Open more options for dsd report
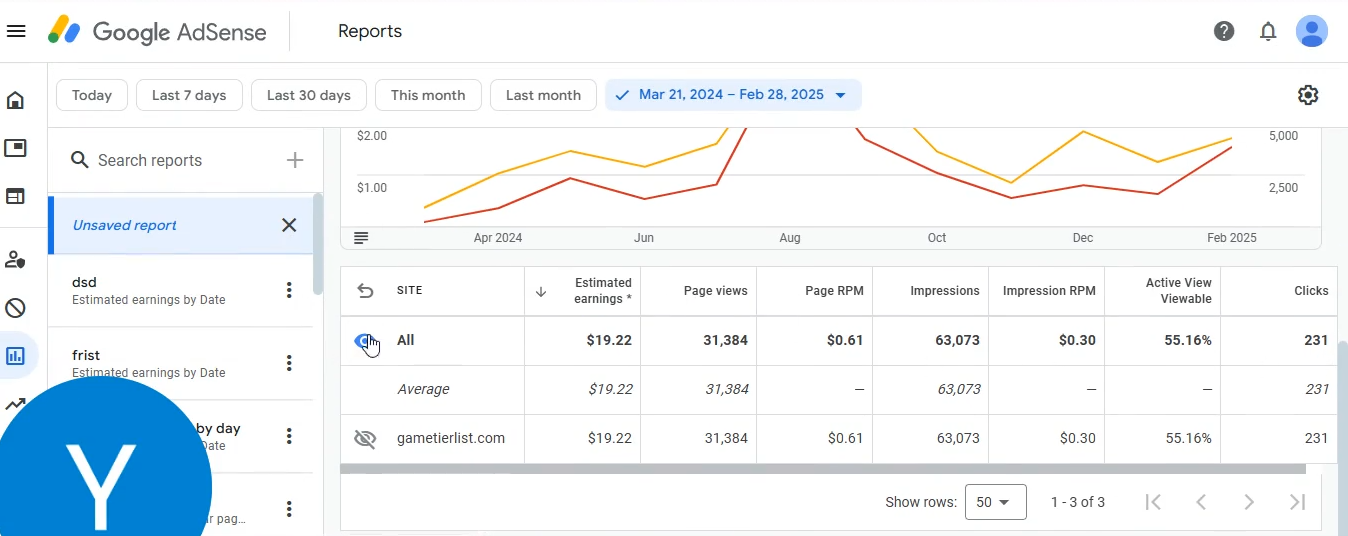This screenshot has width=1348, height=536. [x=289, y=290]
